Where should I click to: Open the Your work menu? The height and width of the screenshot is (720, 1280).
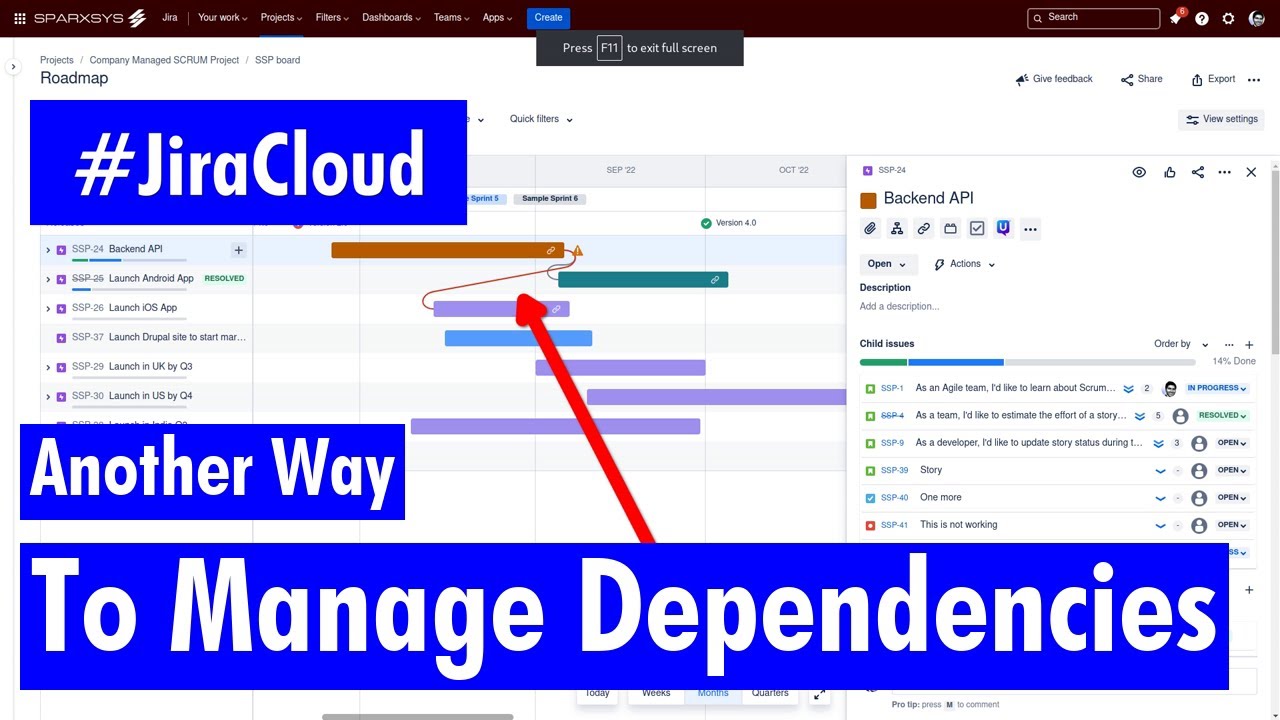point(223,18)
